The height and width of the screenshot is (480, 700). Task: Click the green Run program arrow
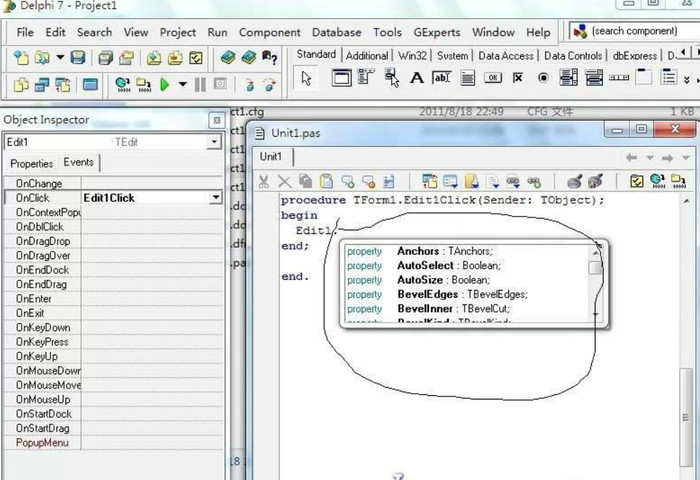point(165,85)
